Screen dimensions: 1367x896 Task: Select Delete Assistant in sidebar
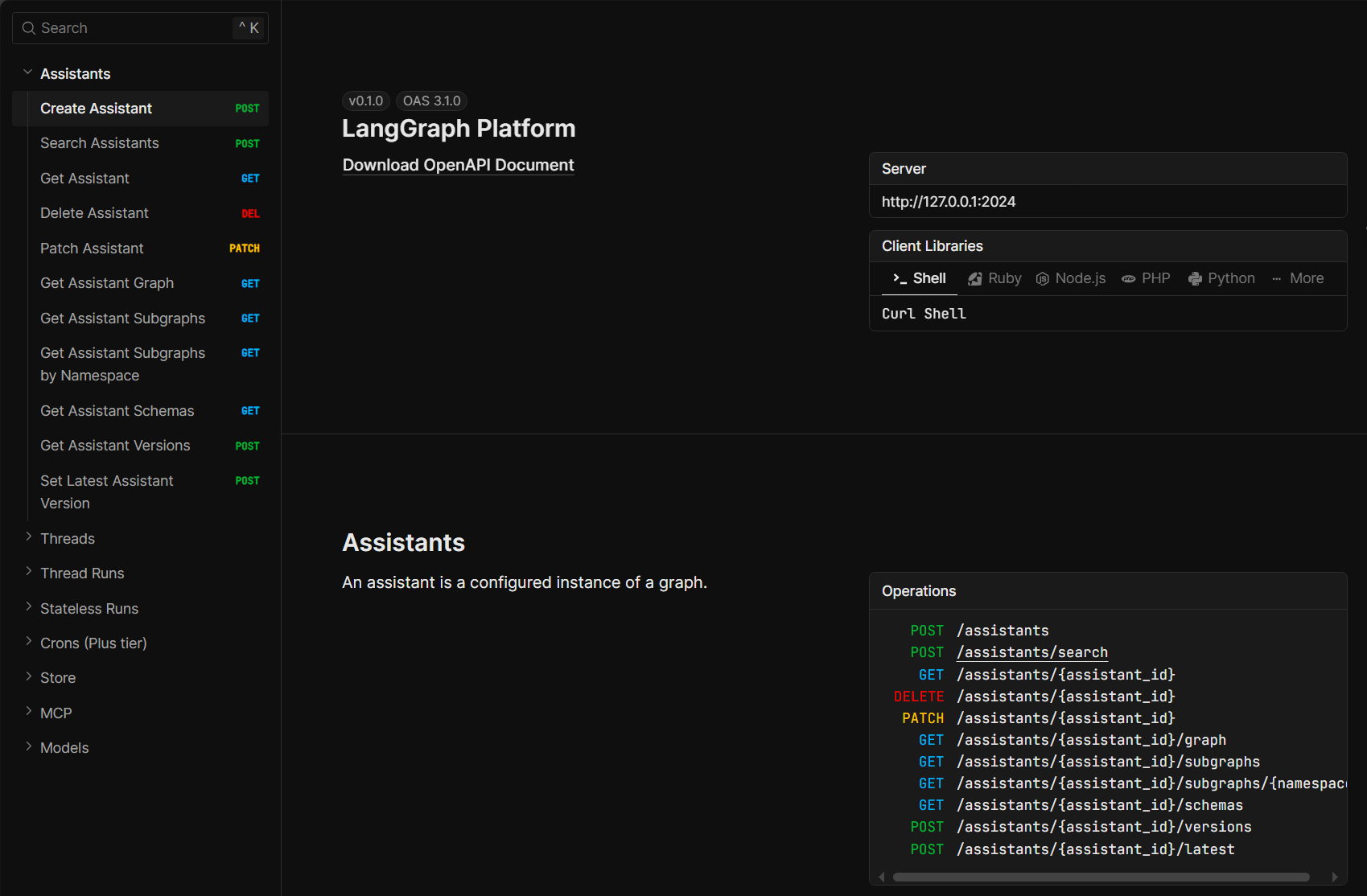[140, 213]
